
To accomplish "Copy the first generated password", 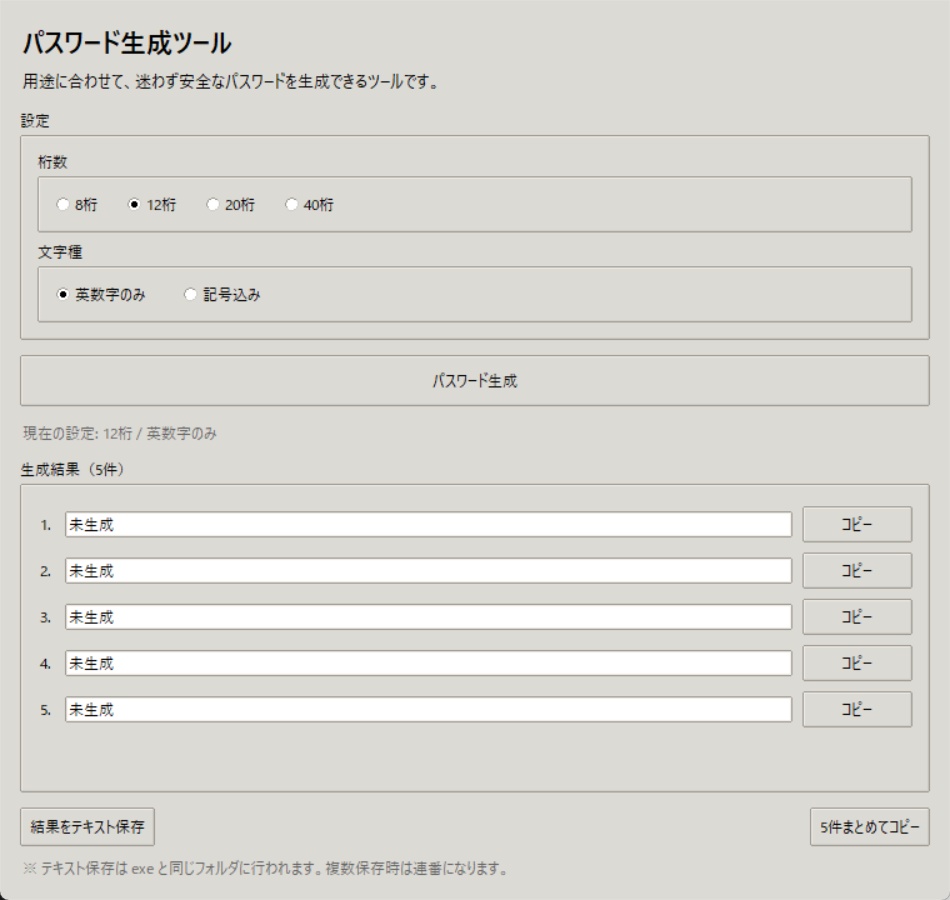I will (858, 521).
